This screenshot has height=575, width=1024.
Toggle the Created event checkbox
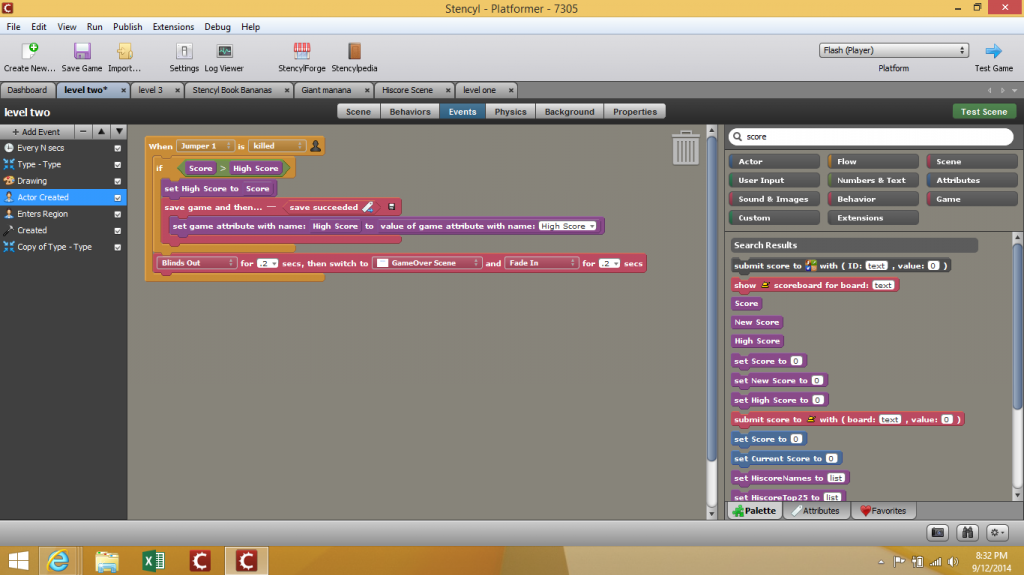[x=118, y=231]
